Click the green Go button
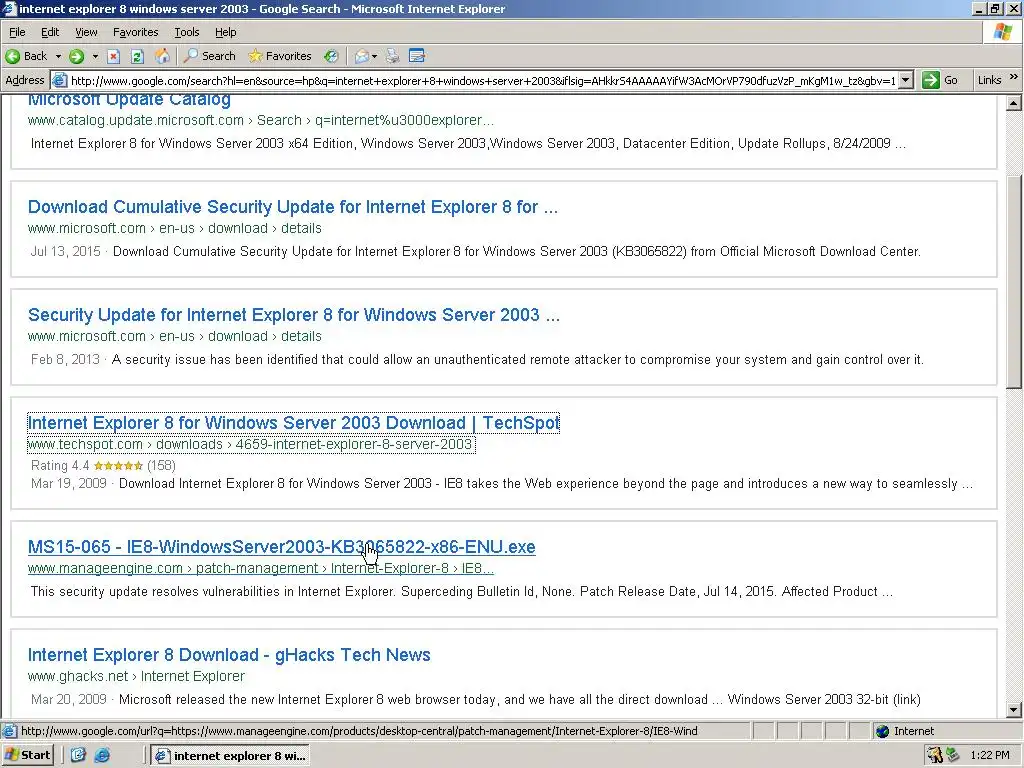Screen dimensions: 1024x768 point(940,80)
